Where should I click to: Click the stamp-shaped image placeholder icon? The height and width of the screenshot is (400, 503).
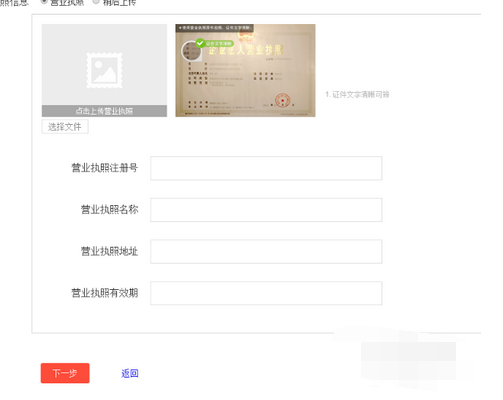[x=104, y=70]
